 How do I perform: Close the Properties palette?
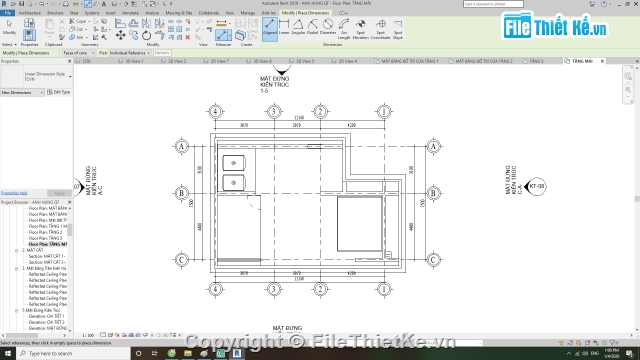69,61
